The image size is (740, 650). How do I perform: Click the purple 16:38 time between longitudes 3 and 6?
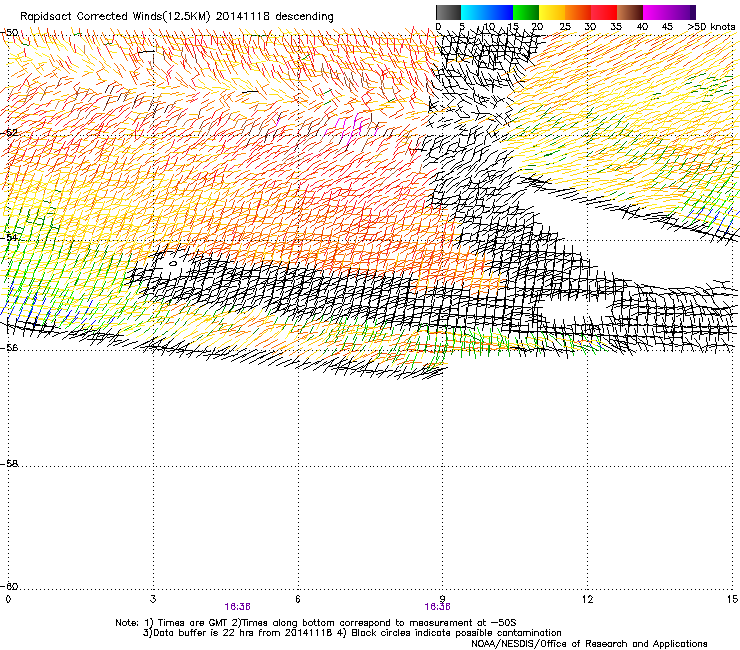click(x=237, y=607)
